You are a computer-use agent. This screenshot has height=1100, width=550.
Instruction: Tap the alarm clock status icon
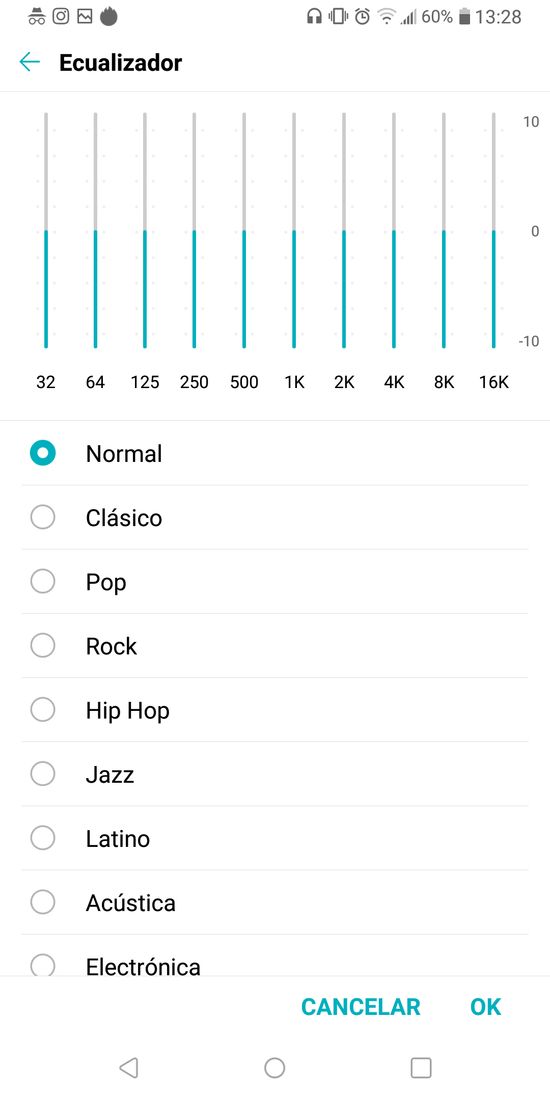[x=362, y=16]
